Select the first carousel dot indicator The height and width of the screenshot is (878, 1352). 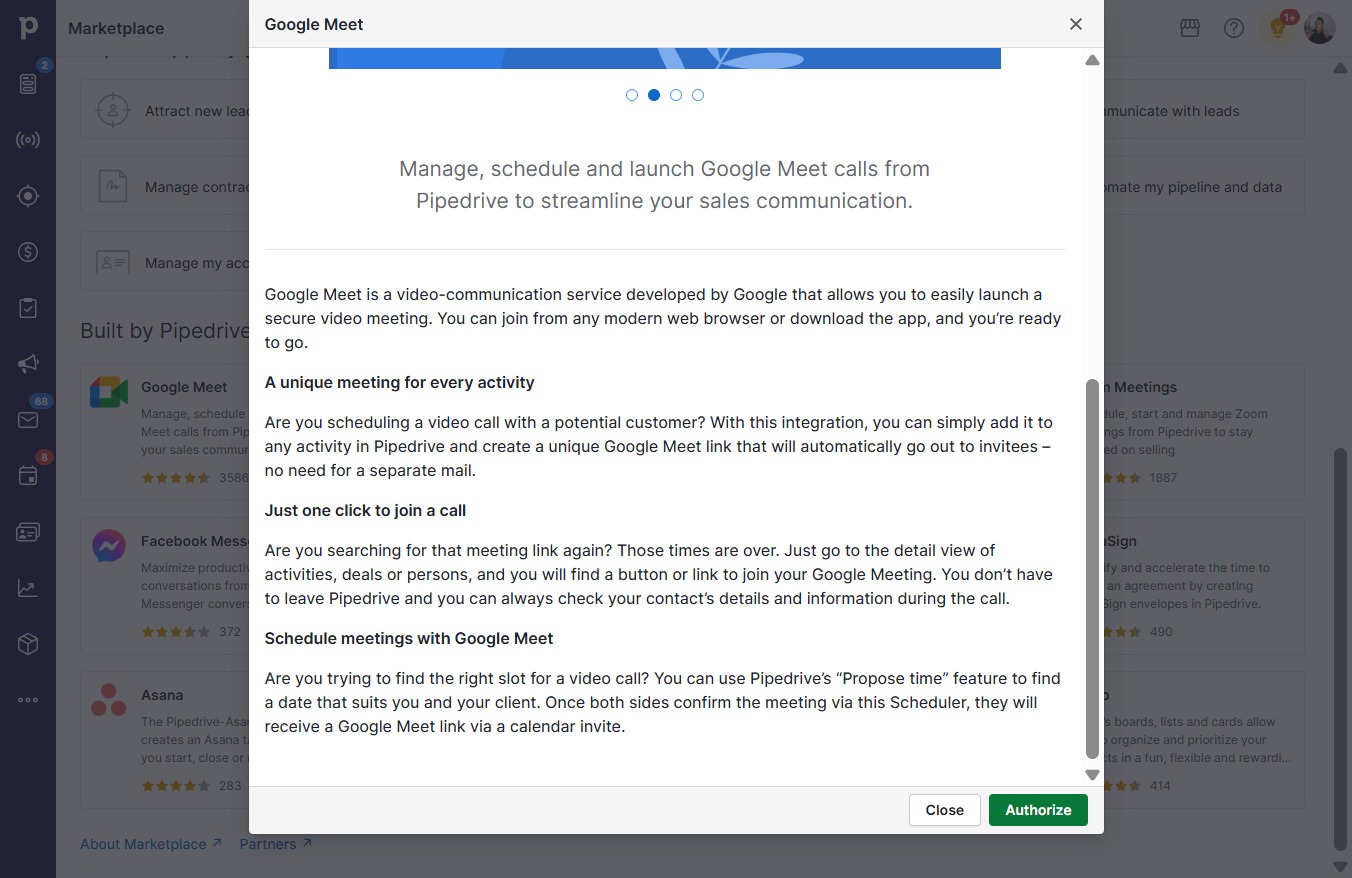tap(632, 95)
